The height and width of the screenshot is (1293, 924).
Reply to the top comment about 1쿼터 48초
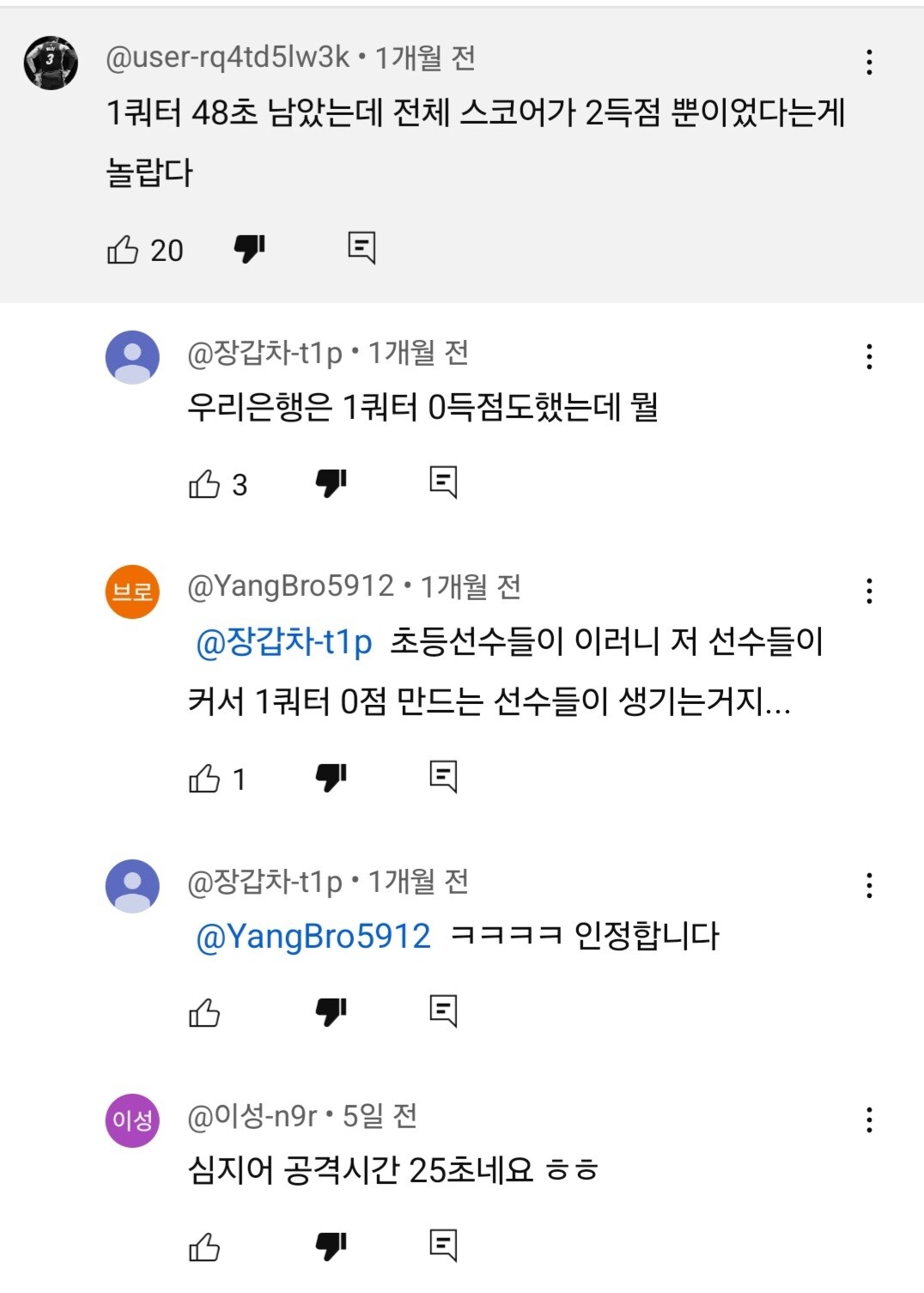(x=362, y=248)
